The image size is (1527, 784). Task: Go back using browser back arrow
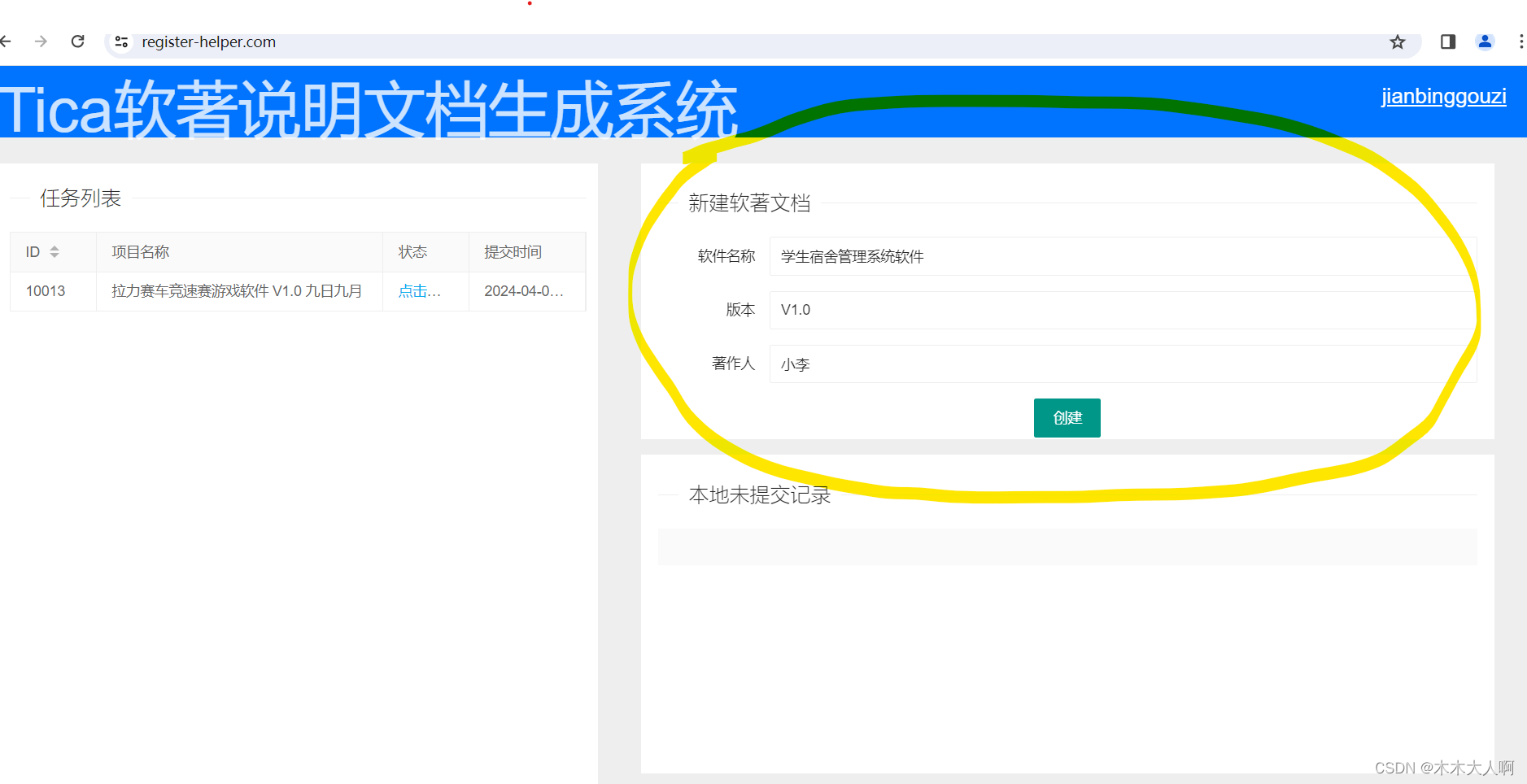pyautogui.click(x=6, y=41)
